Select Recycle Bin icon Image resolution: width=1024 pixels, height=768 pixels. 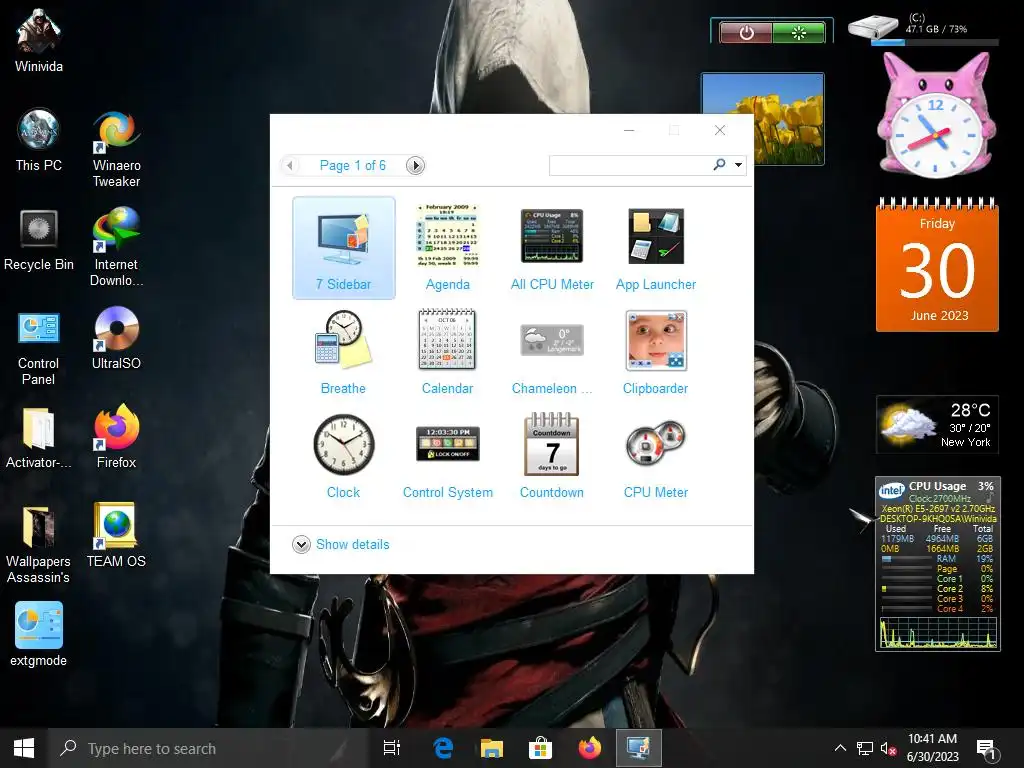[x=39, y=240]
